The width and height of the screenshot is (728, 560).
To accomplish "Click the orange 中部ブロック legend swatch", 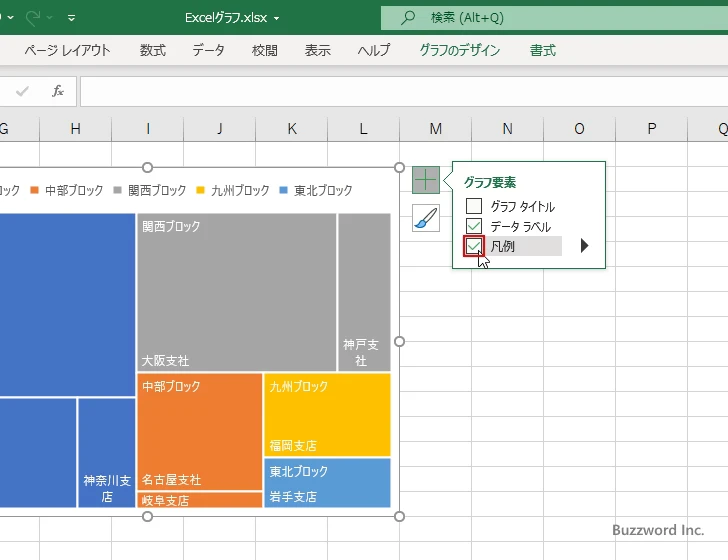I will (34, 190).
